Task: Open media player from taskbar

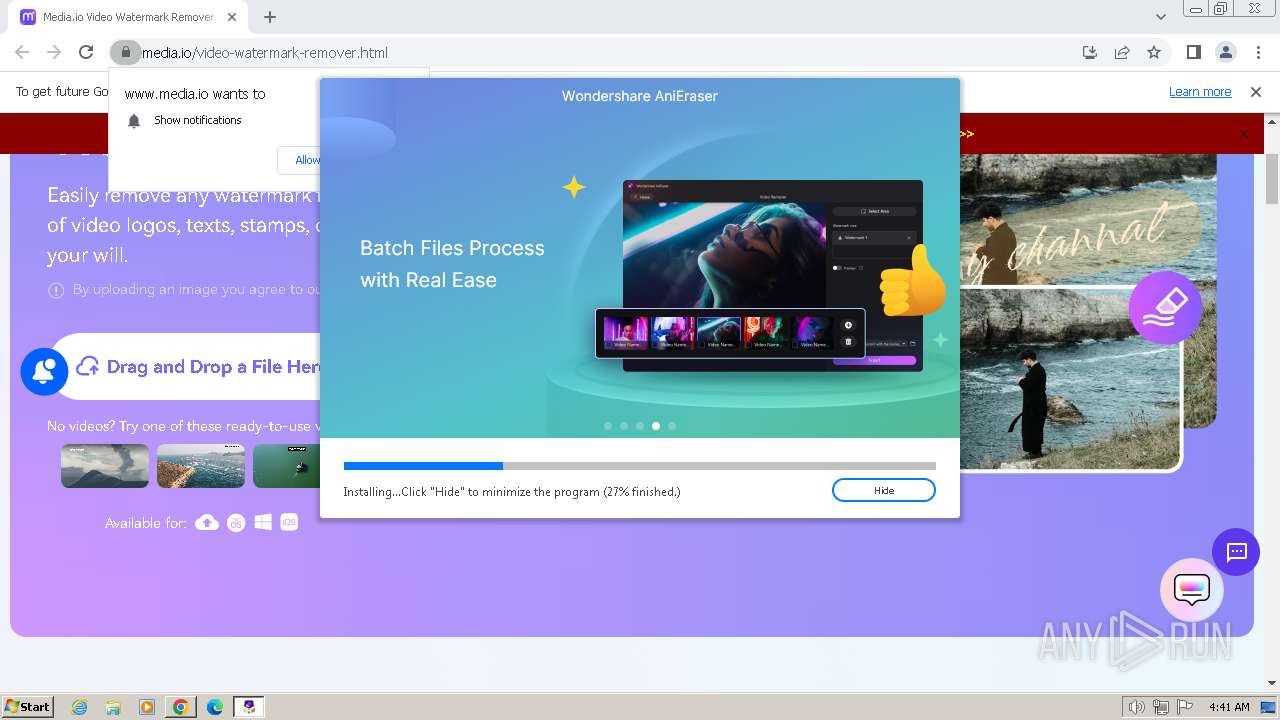Action: [x=147, y=707]
